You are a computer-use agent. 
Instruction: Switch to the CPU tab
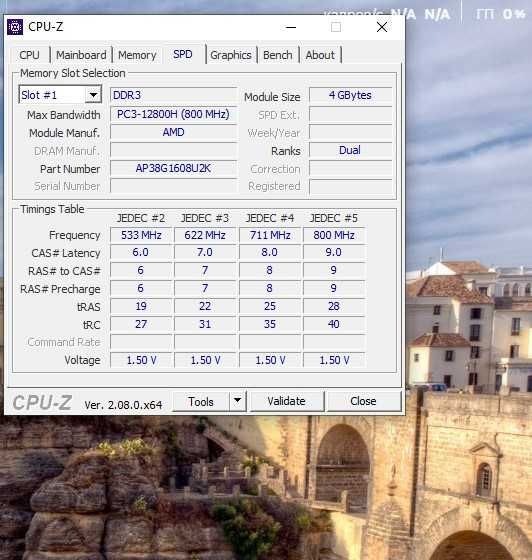(29, 55)
